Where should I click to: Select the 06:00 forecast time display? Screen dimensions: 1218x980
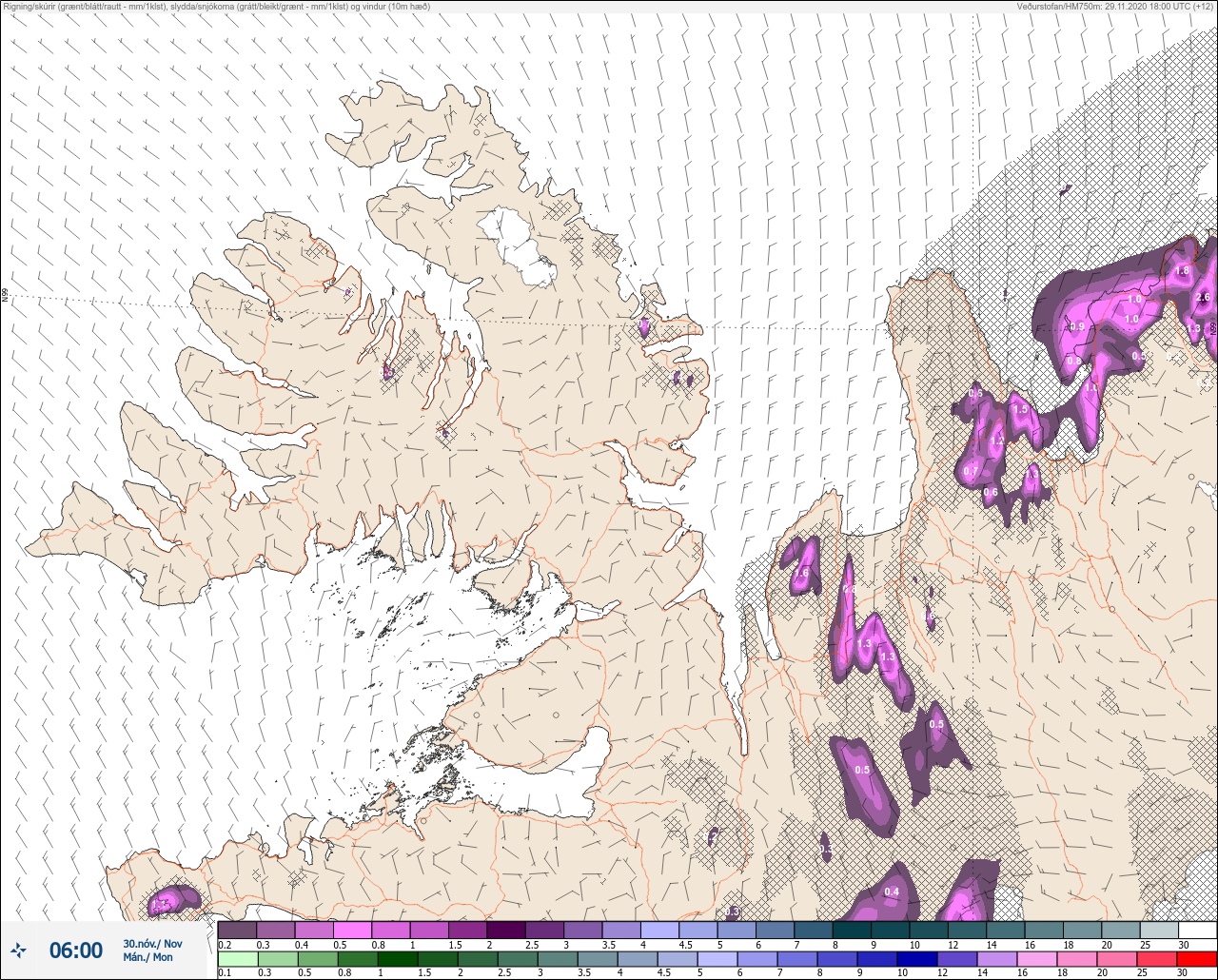75,950
